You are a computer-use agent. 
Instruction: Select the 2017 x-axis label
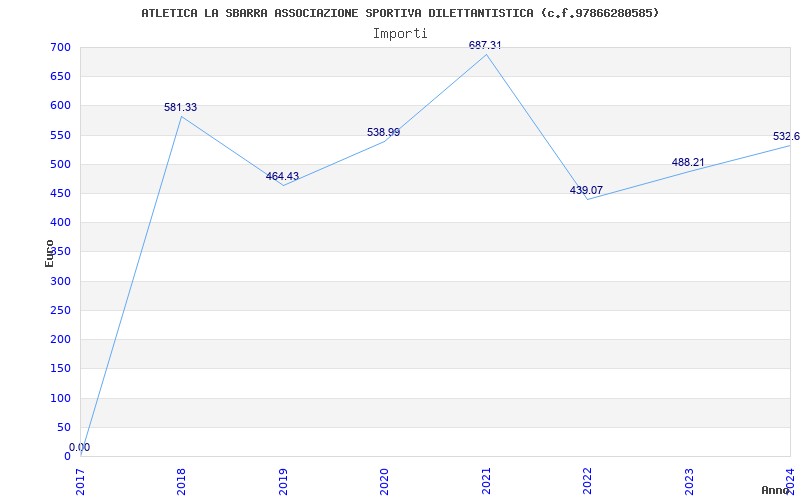[x=80, y=482]
